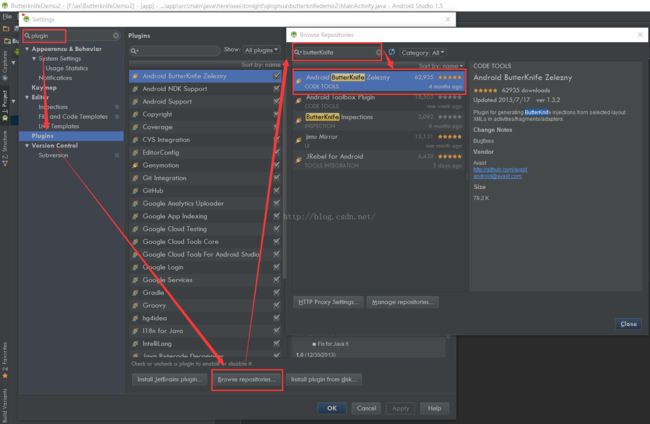650x424 pixels.
Task: Select Plugins in the settings tree
Action: (71, 136)
